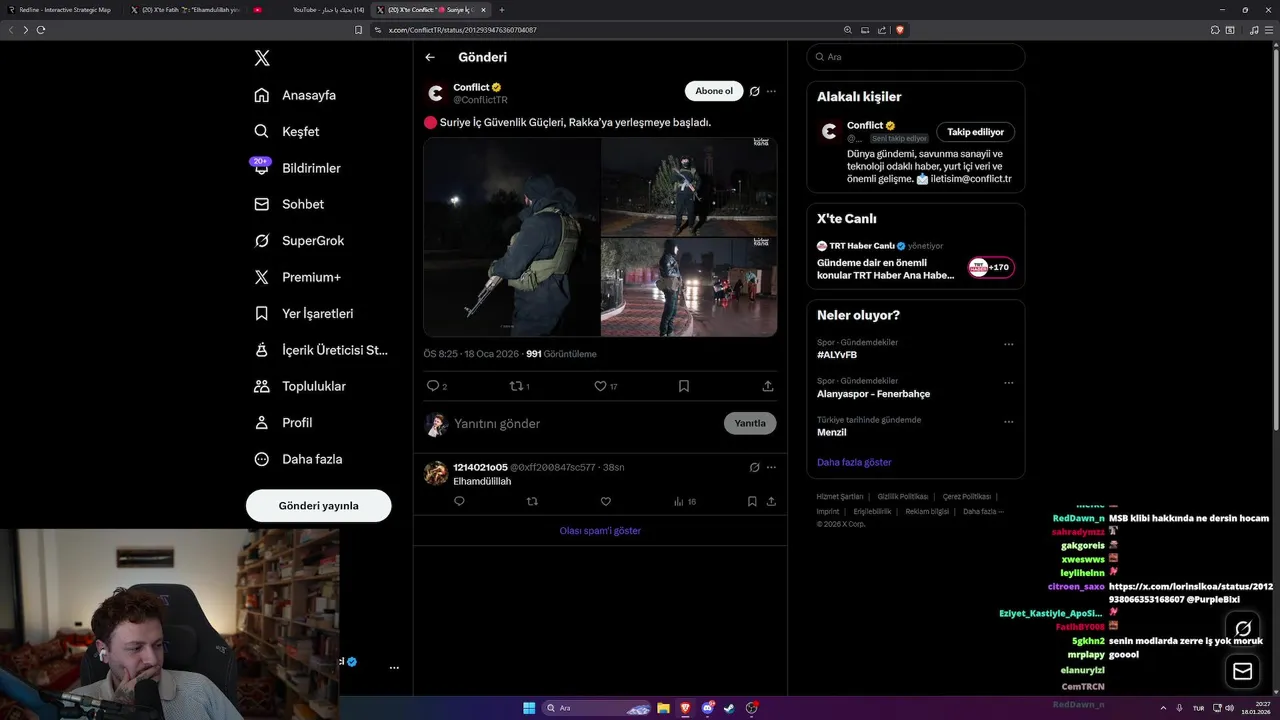Screen dimensions: 1280x720
Task: Click Brave shields icon
Action: click(x=900, y=30)
